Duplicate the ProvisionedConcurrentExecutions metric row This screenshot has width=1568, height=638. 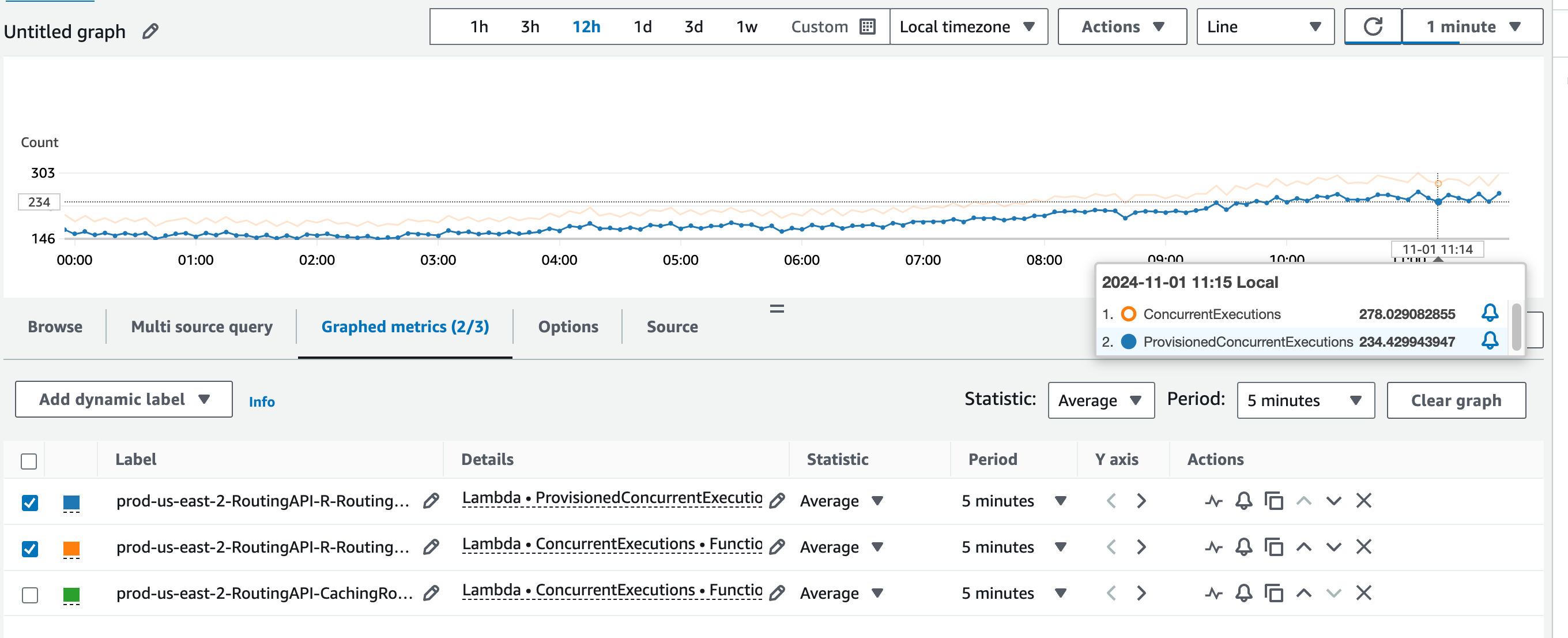1273,501
